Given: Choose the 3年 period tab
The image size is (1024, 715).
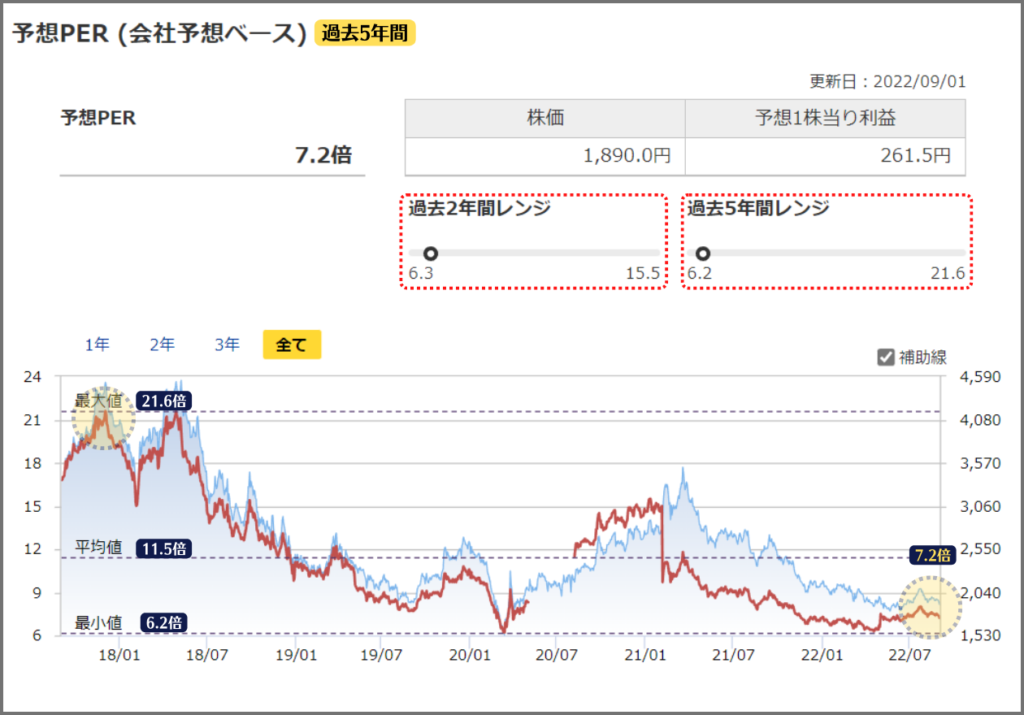Looking at the screenshot, I should (x=227, y=344).
